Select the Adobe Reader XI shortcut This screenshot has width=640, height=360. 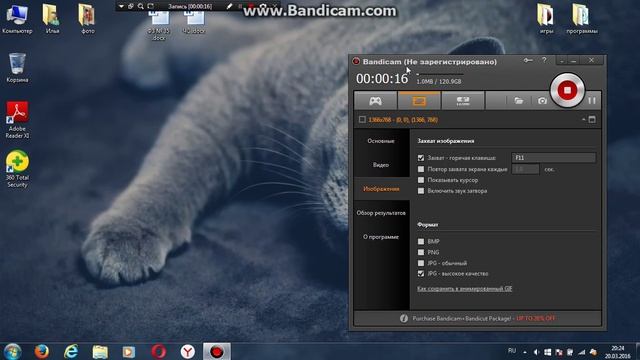tap(17, 120)
